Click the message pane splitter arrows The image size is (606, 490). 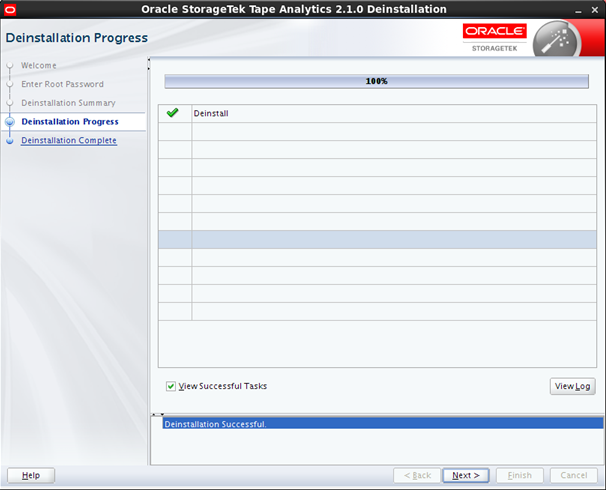click(158, 414)
